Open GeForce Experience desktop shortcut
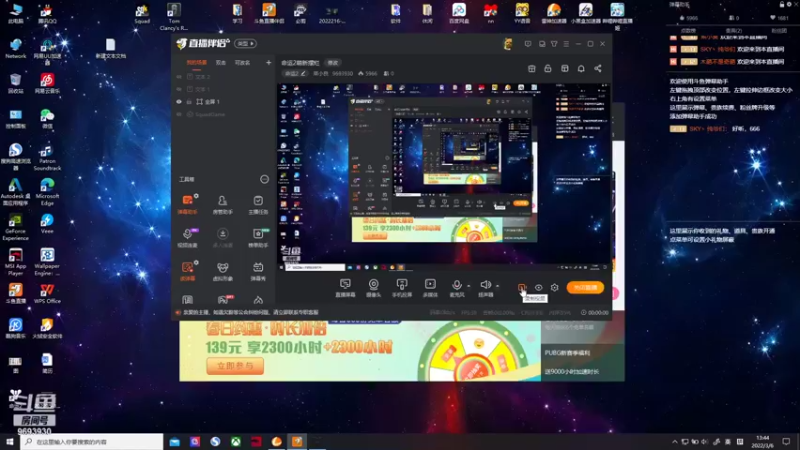Image resolution: width=800 pixels, height=450 pixels. [x=15, y=227]
